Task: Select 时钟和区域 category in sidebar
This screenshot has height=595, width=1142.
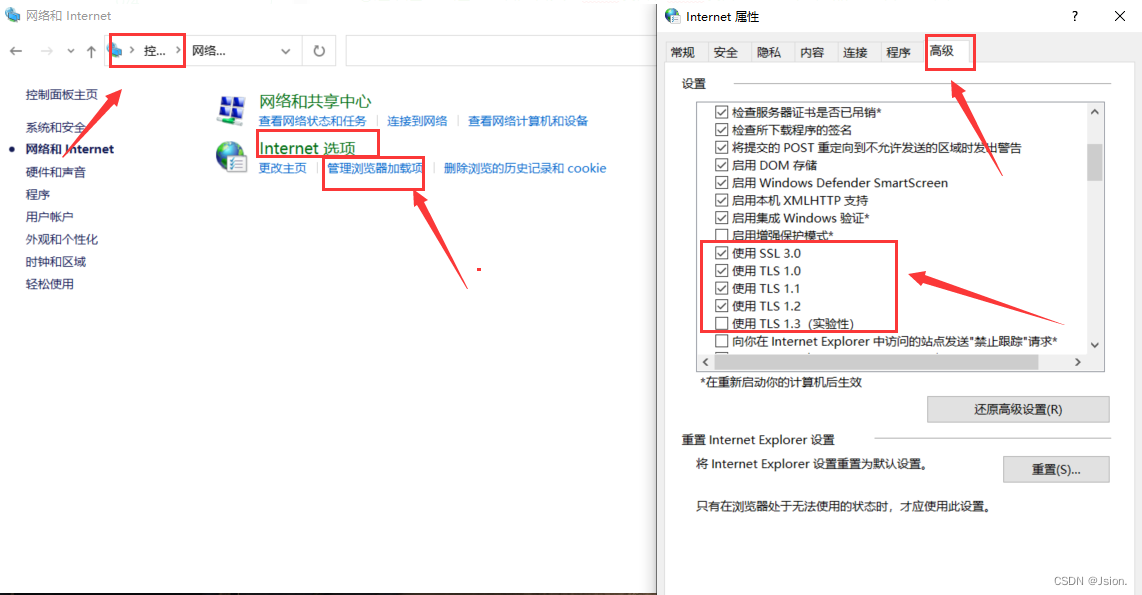Action: (x=55, y=262)
